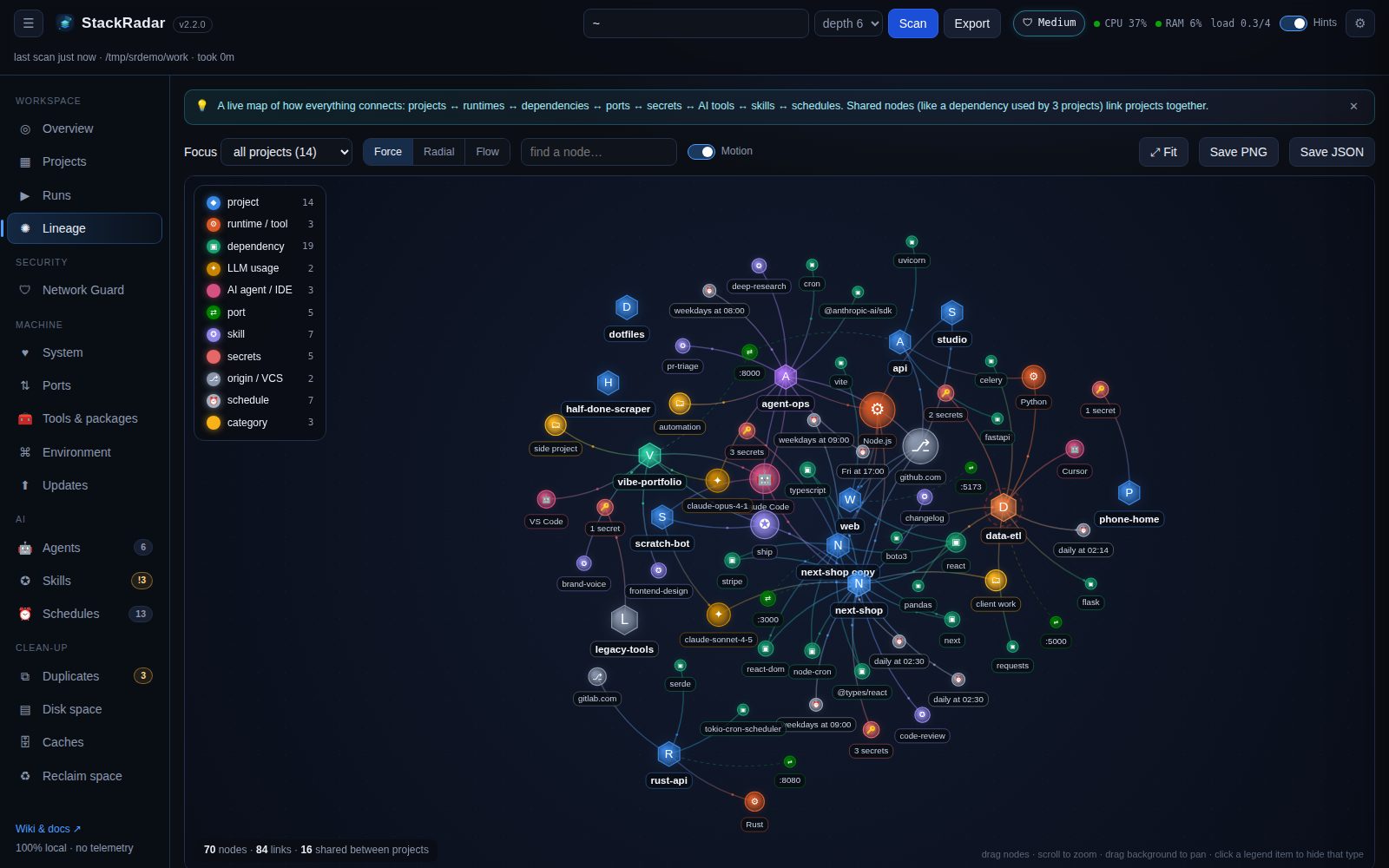Viewport: 1389px width, 868px height.
Task: Click the scan path input field
Action: [695, 23]
